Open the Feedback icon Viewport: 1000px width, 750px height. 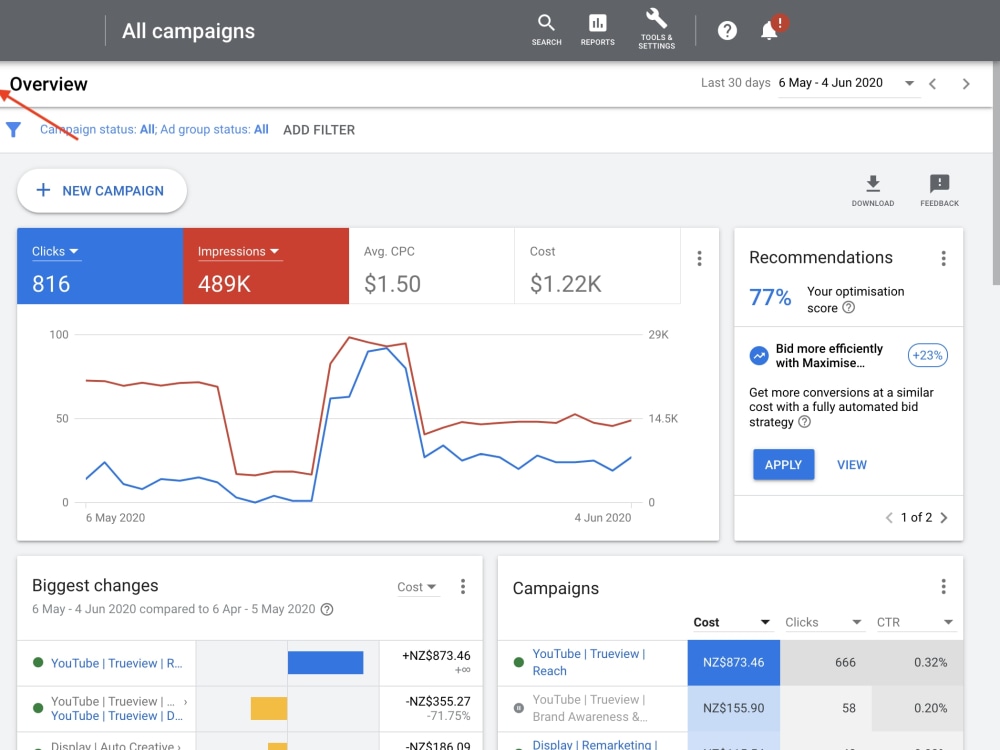tap(939, 191)
